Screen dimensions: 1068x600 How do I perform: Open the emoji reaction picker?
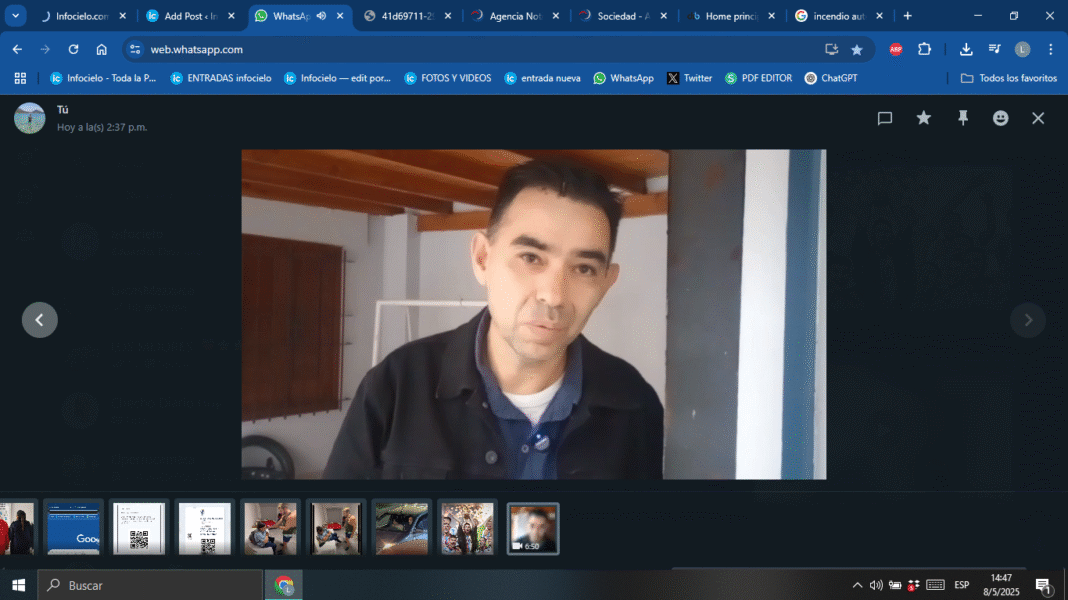point(1000,118)
